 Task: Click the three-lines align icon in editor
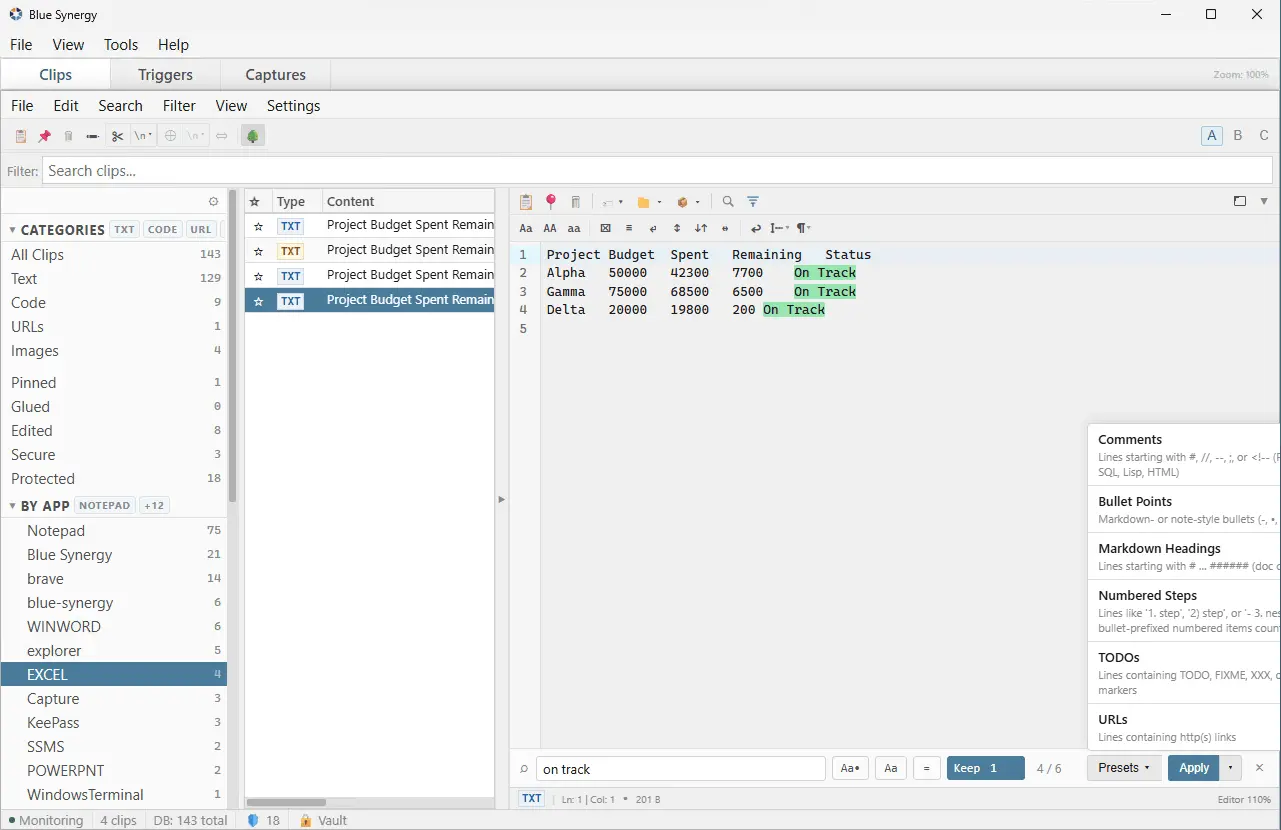click(x=629, y=228)
